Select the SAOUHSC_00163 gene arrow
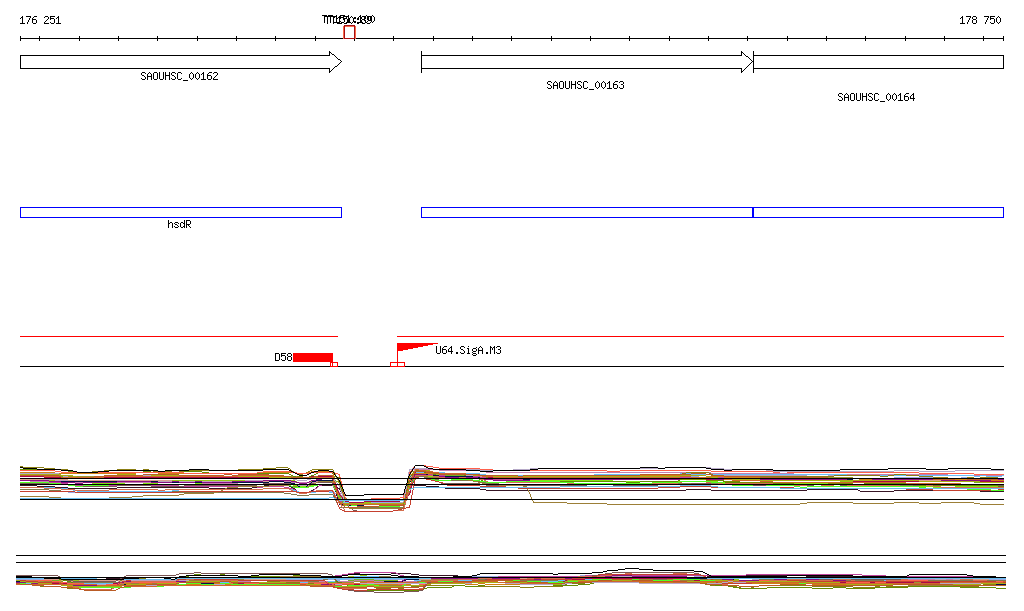Screen dimensions: 1024x611 click(587, 62)
